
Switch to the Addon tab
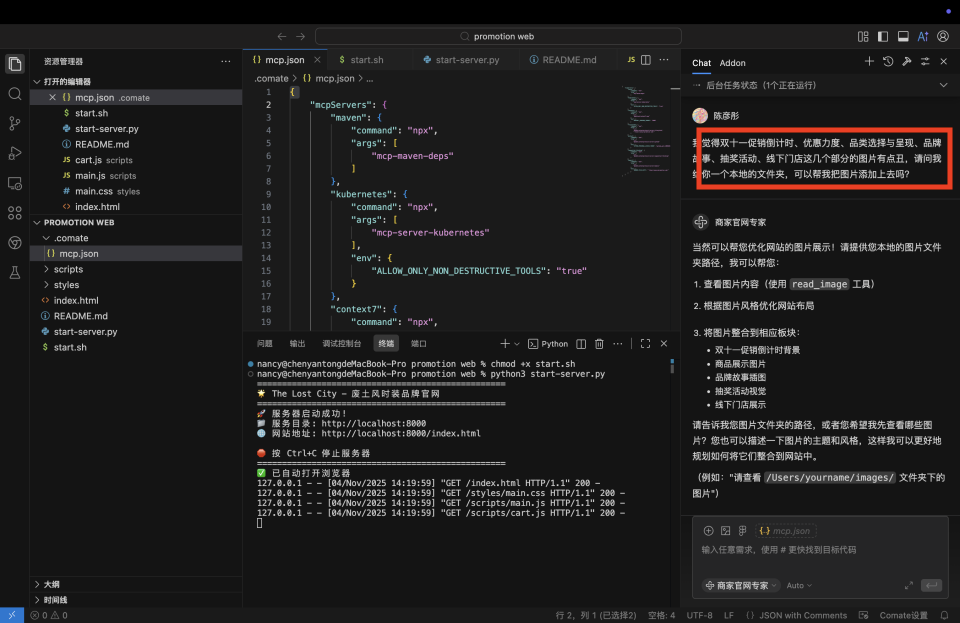pyautogui.click(x=732, y=63)
